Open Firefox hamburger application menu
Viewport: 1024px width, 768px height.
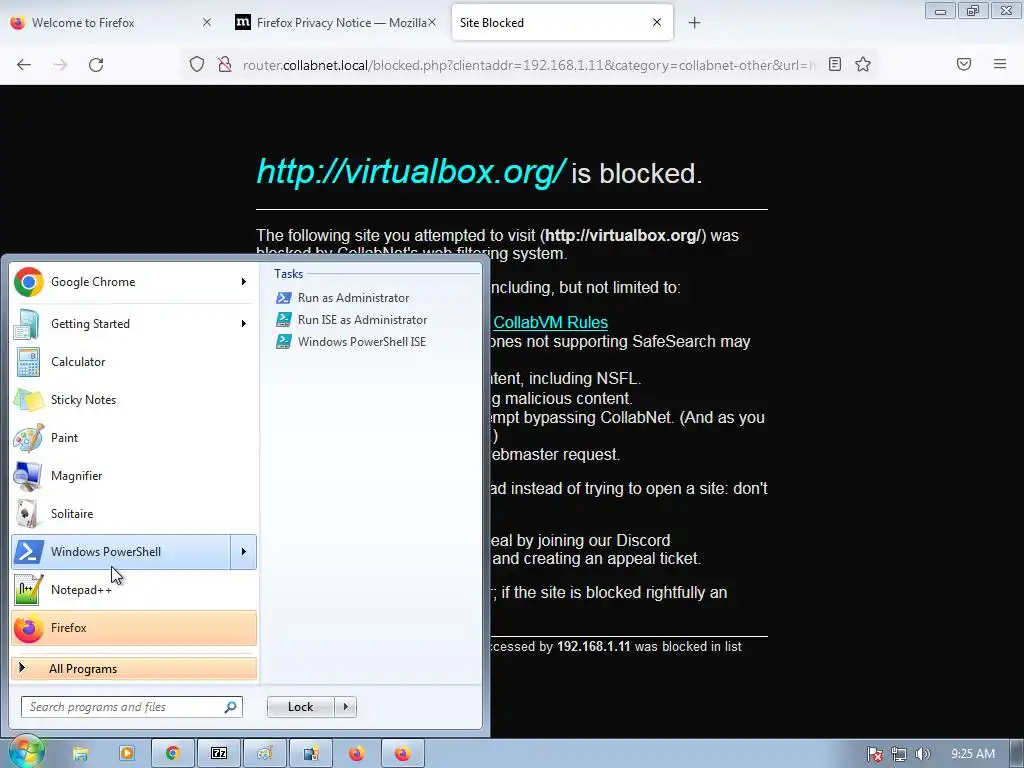click(x=999, y=64)
